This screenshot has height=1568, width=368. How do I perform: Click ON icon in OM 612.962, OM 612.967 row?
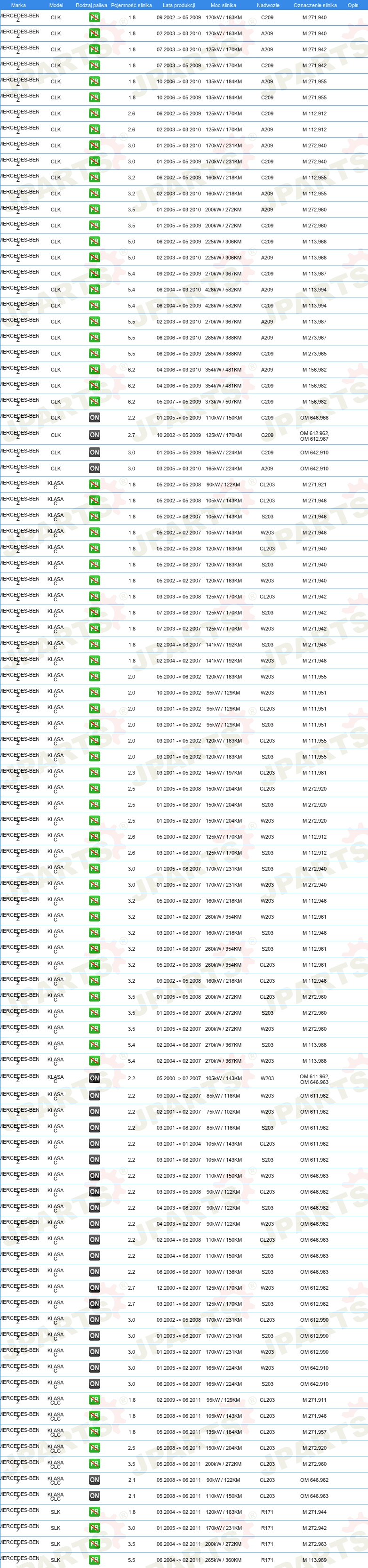pyautogui.click(x=94, y=435)
